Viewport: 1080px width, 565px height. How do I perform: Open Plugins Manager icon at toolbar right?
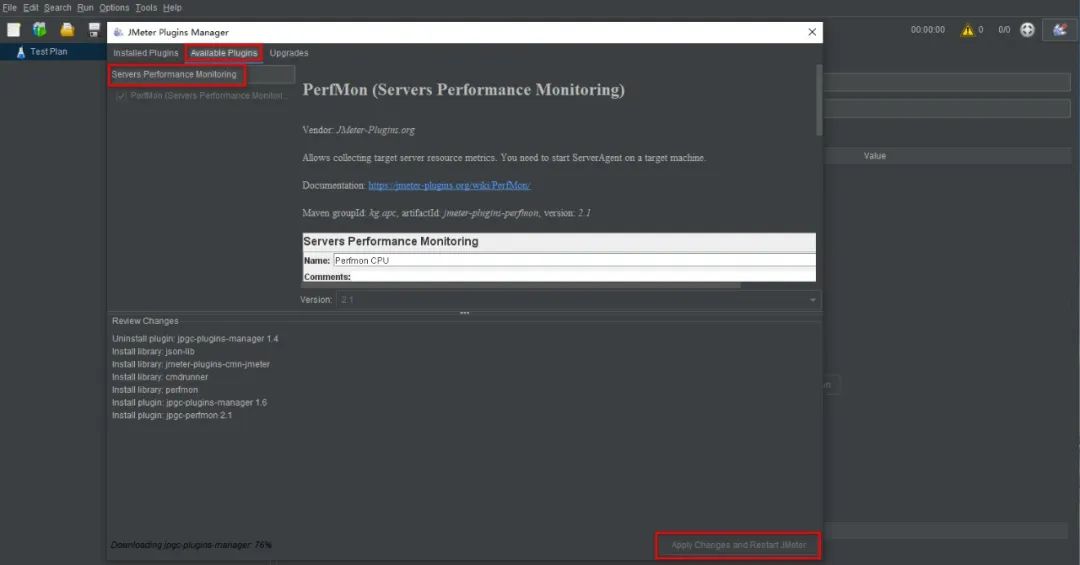click(x=1059, y=30)
